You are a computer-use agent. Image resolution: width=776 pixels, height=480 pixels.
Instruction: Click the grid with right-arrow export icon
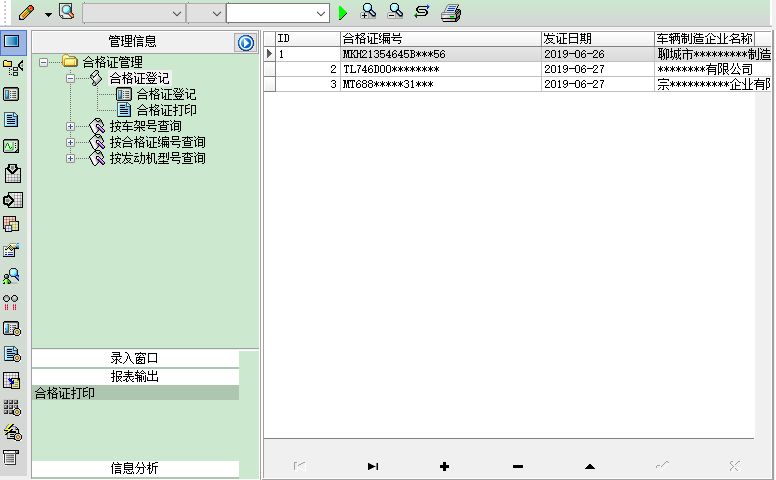coord(12,200)
